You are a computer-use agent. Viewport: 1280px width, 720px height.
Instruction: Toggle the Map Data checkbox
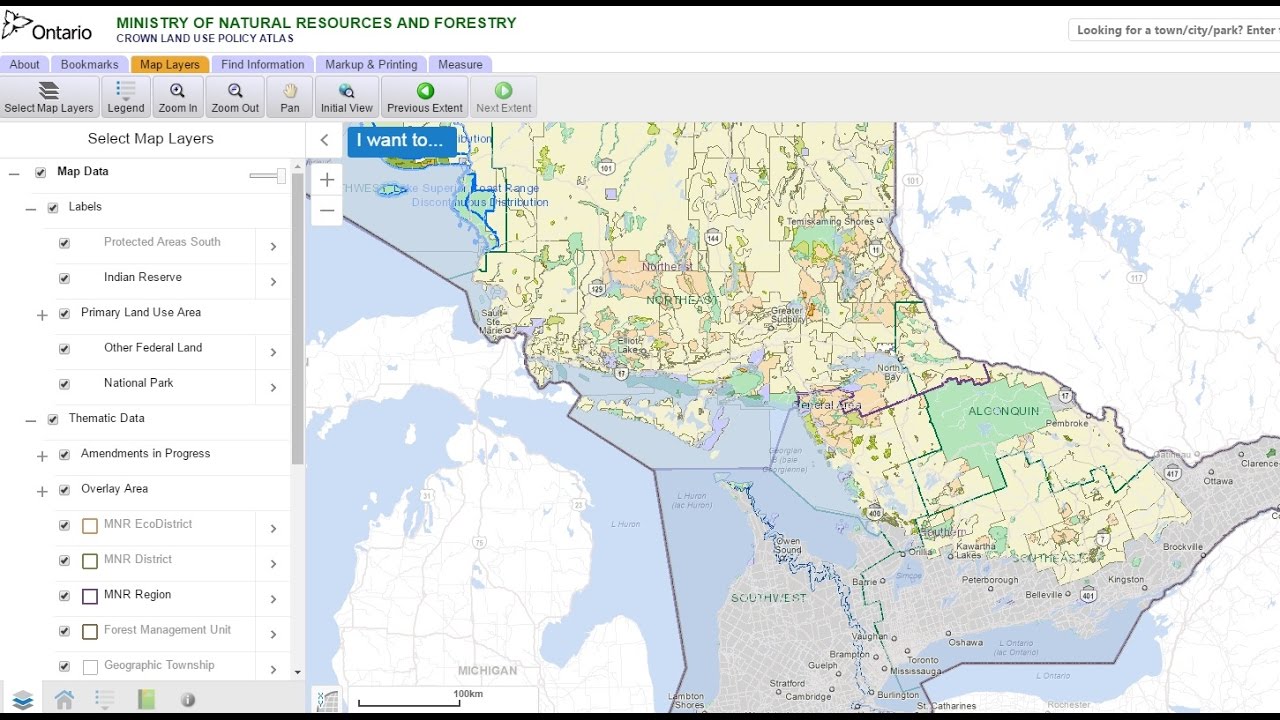[40, 172]
